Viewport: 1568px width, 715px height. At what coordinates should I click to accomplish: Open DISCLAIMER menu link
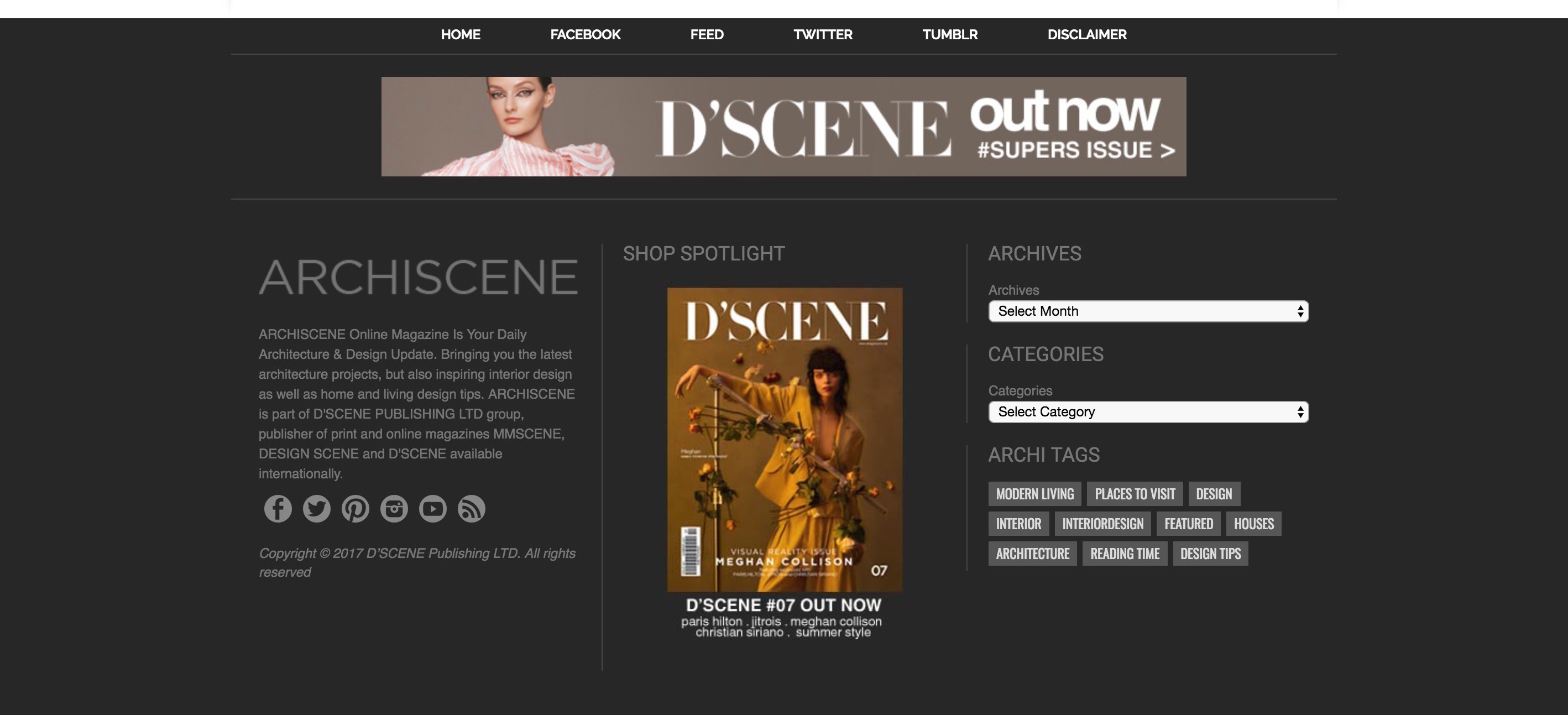[1087, 35]
